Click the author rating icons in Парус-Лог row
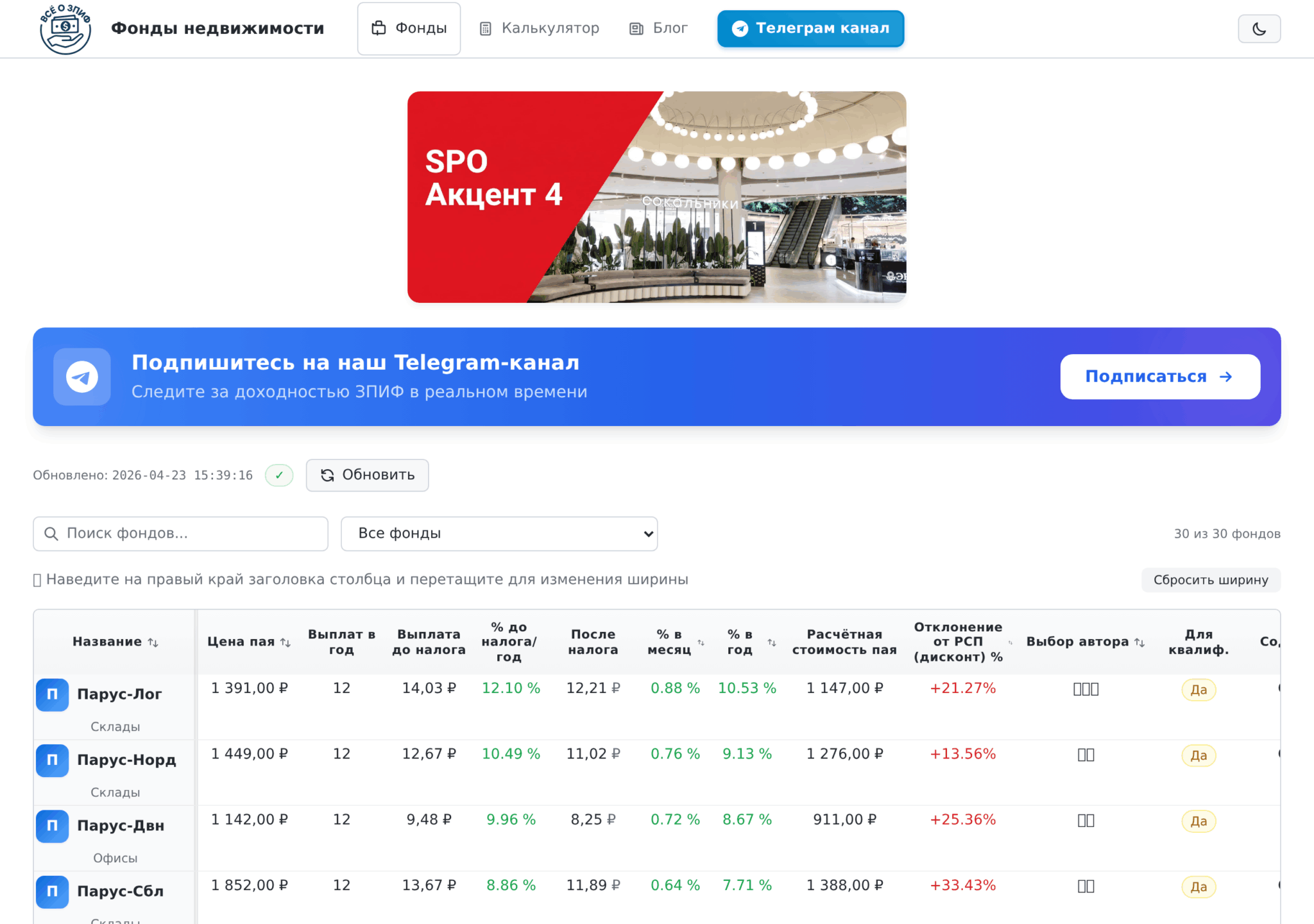Screen dimensions: 1314x924 point(1086,689)
